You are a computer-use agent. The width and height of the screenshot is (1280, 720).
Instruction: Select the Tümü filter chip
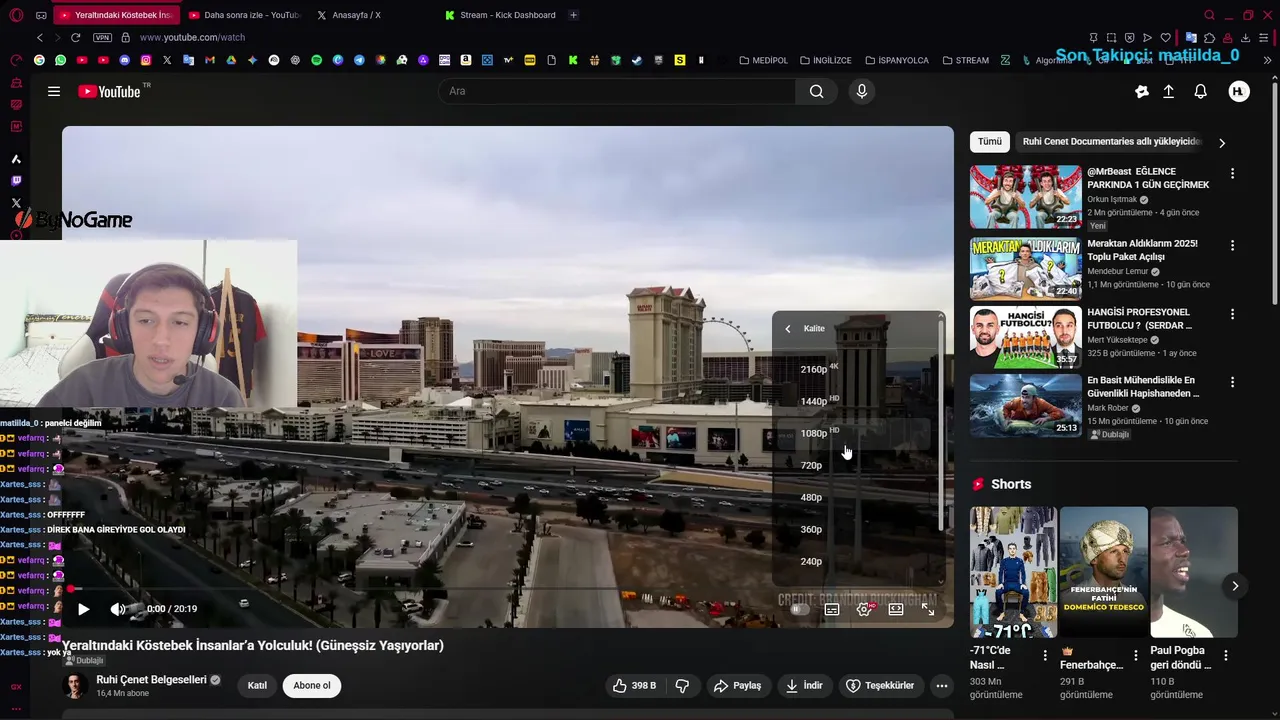click(x=990, y=142)
